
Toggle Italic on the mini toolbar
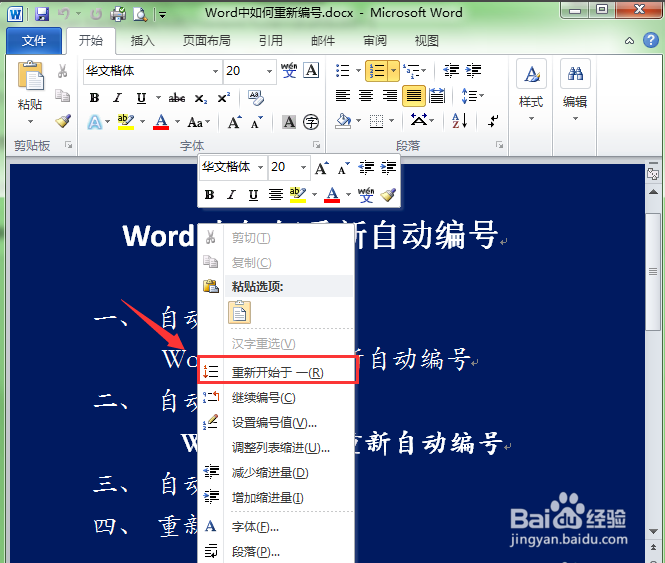click(x=231, y=195)
